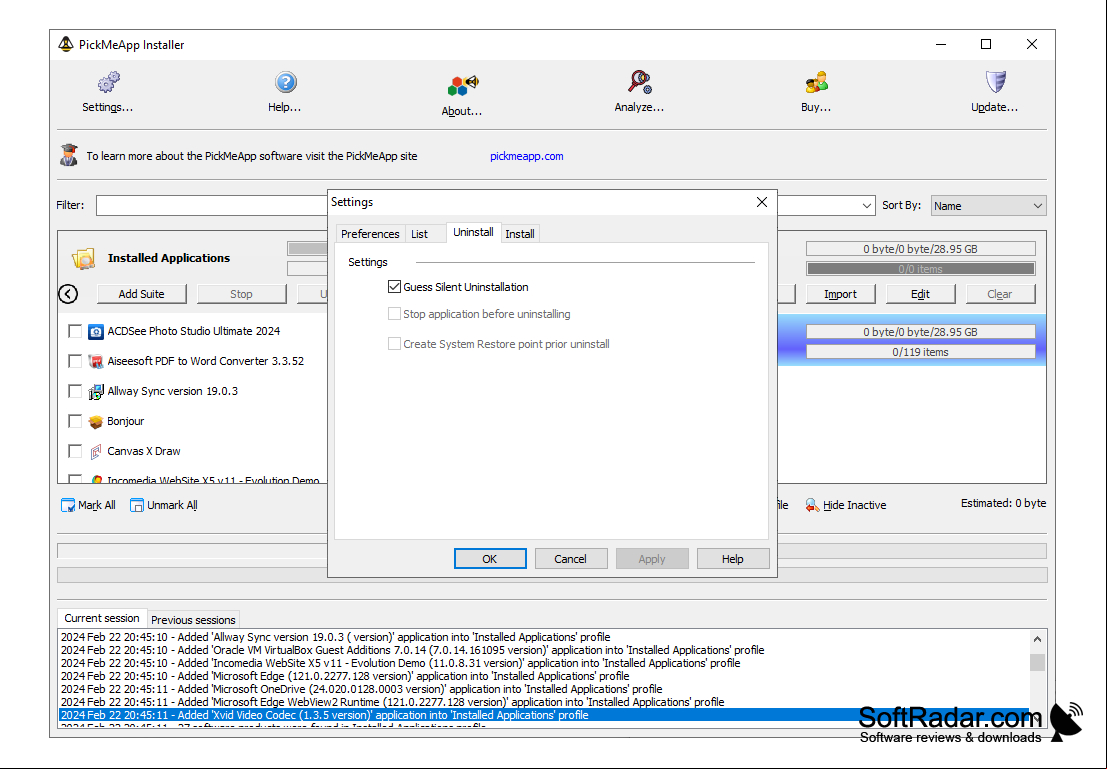Close the Settings dialog
The width and height of the screenshot is (1107, 769).
click(762, 202)
